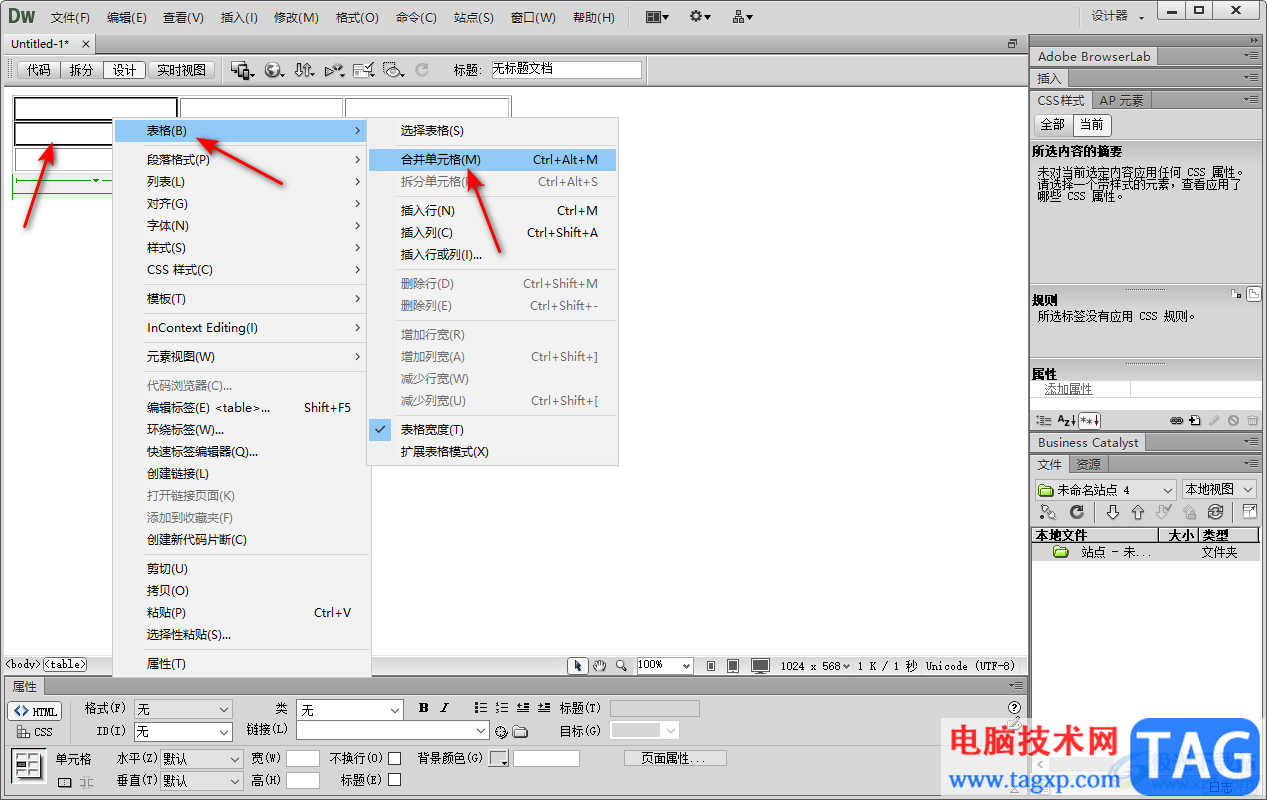Open the 修改(M) menu
1267x800 pixels.
(296, 18)
